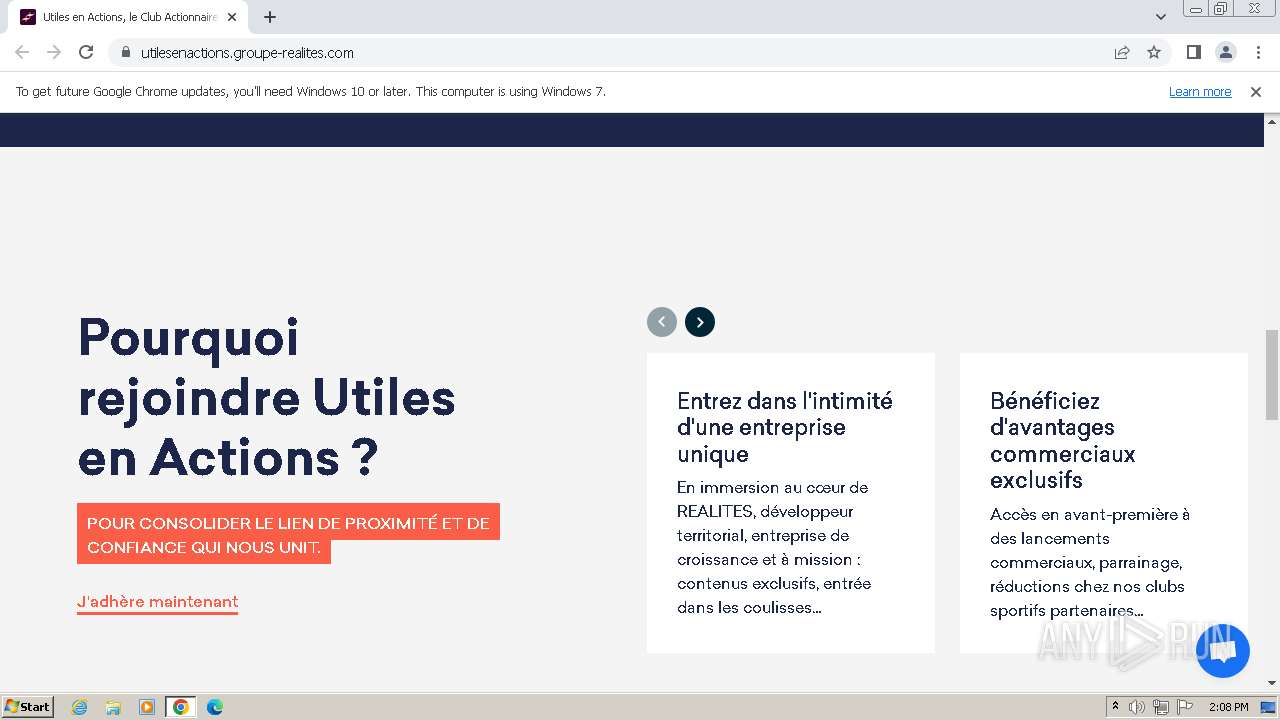Open Chrome three-dot menu
This screenshot has width=1280, height=720.
[1258, 52]
